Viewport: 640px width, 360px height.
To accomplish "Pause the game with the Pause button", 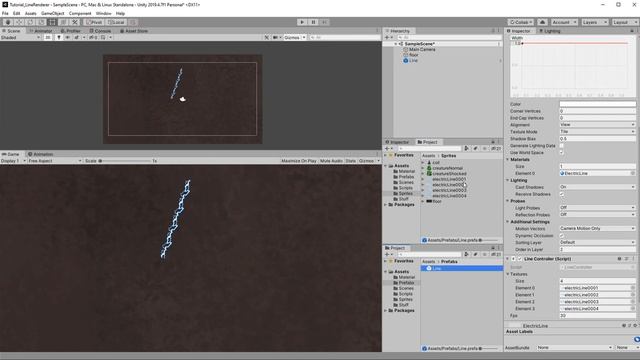I will point(313,22).
